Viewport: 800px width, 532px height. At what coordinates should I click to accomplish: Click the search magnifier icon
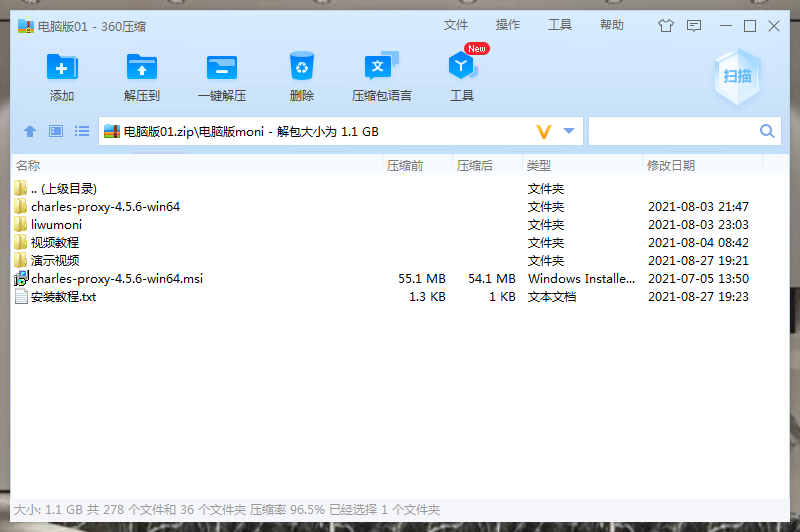[x=767, y=131]
